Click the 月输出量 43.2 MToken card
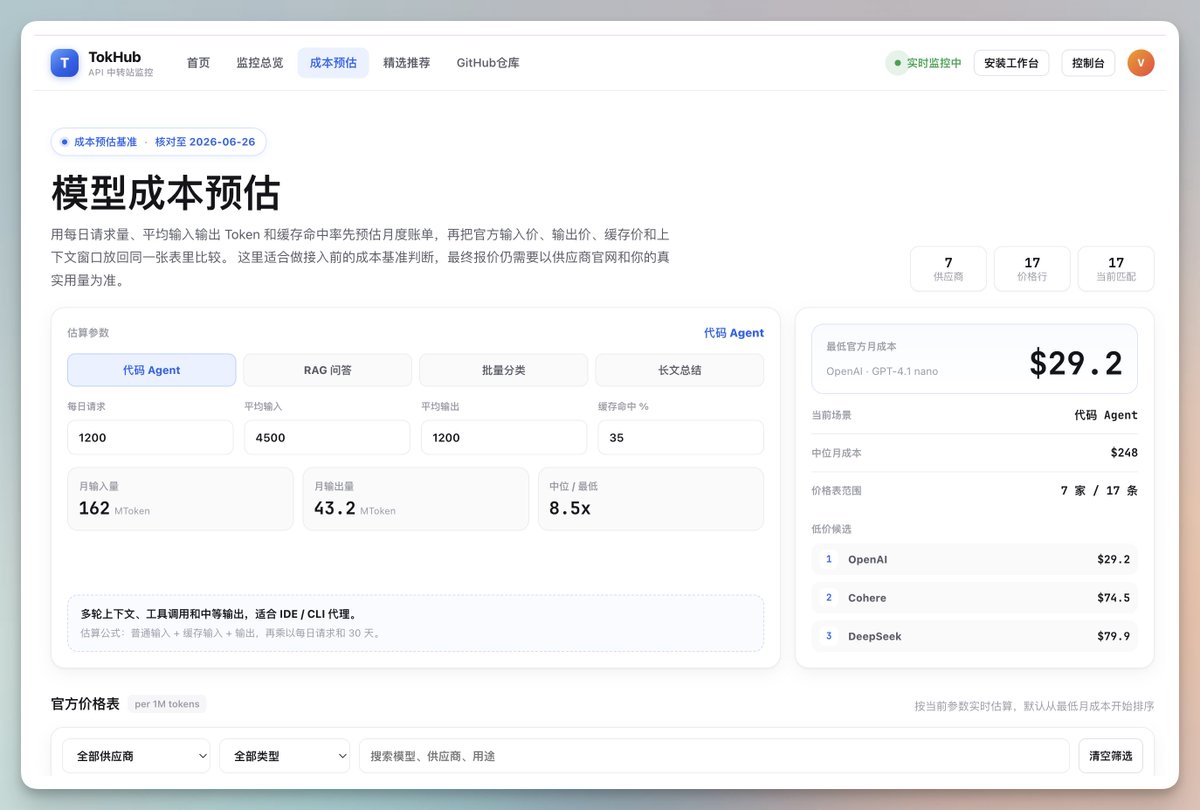The image size is (1200, 810). click(415, 498)
